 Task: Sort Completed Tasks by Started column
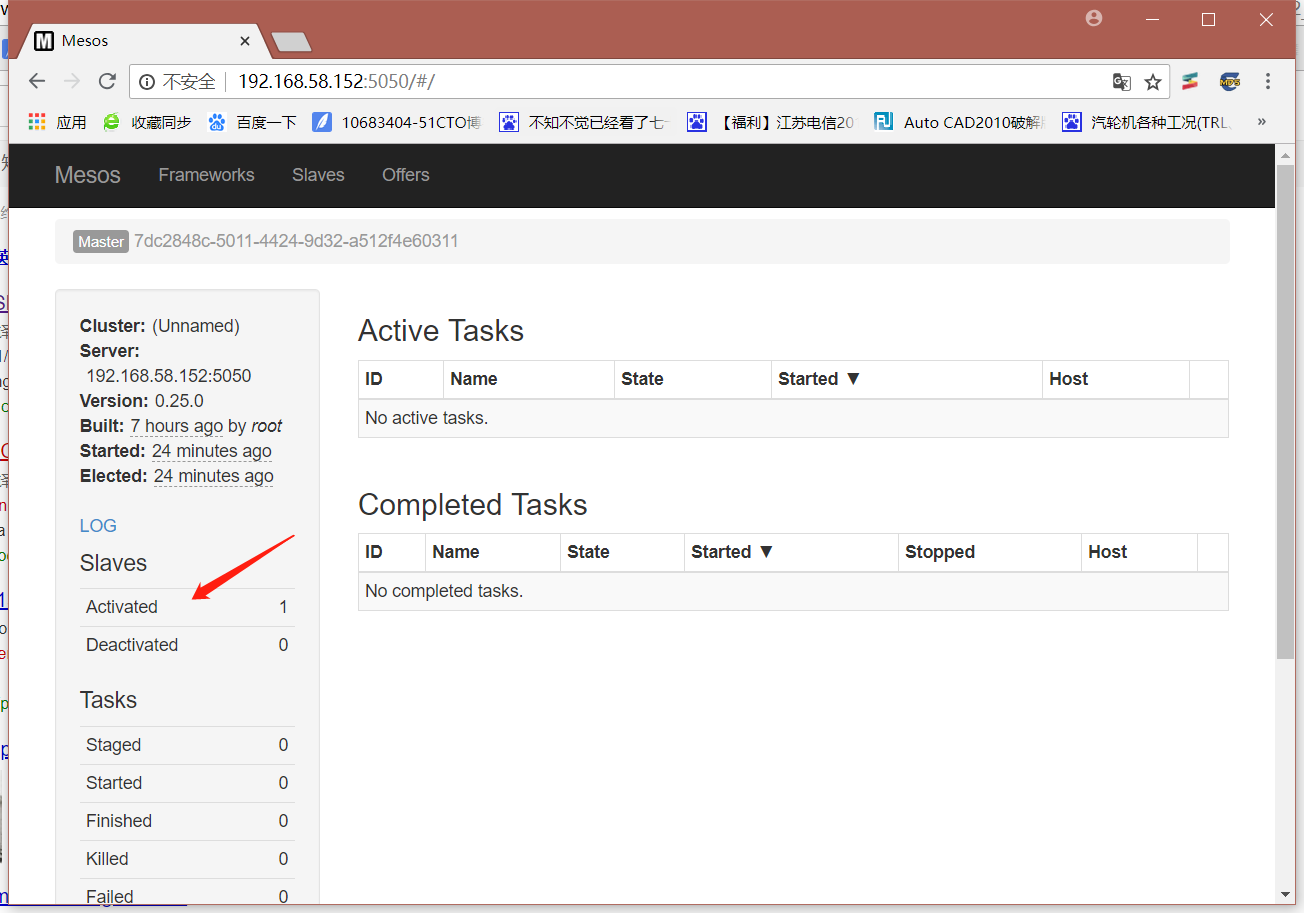point(791,552)
